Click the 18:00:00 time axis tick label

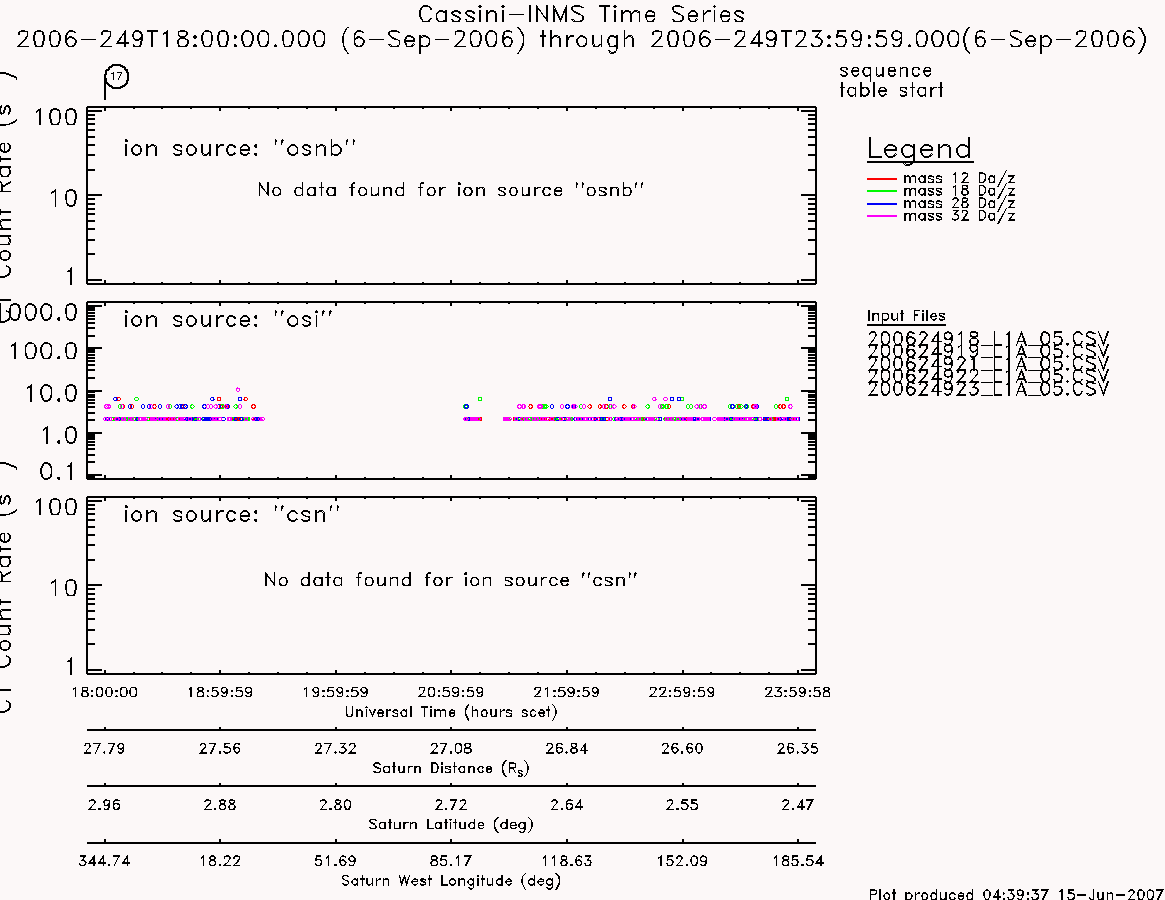pyautogui.click(x=104, y=692)
